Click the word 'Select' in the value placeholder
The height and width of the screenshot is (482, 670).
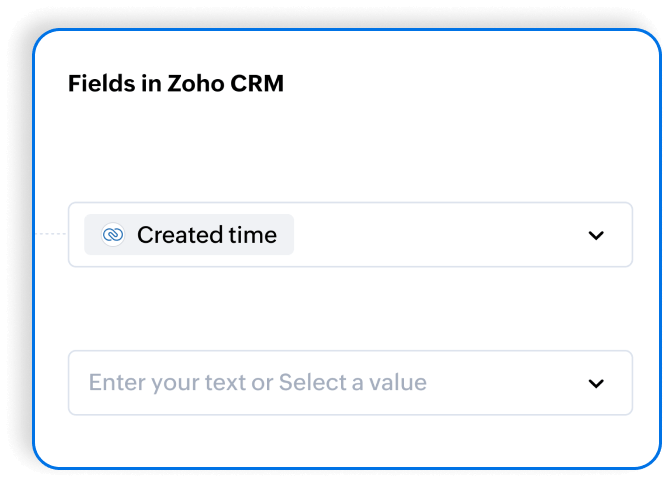pyautogui.click(x=309, y=383)
